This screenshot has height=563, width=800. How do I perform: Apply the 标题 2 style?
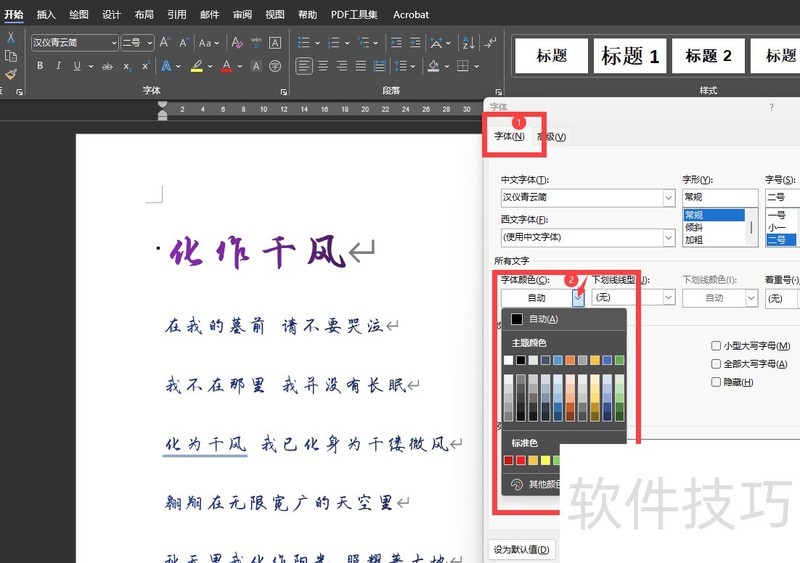708,56
